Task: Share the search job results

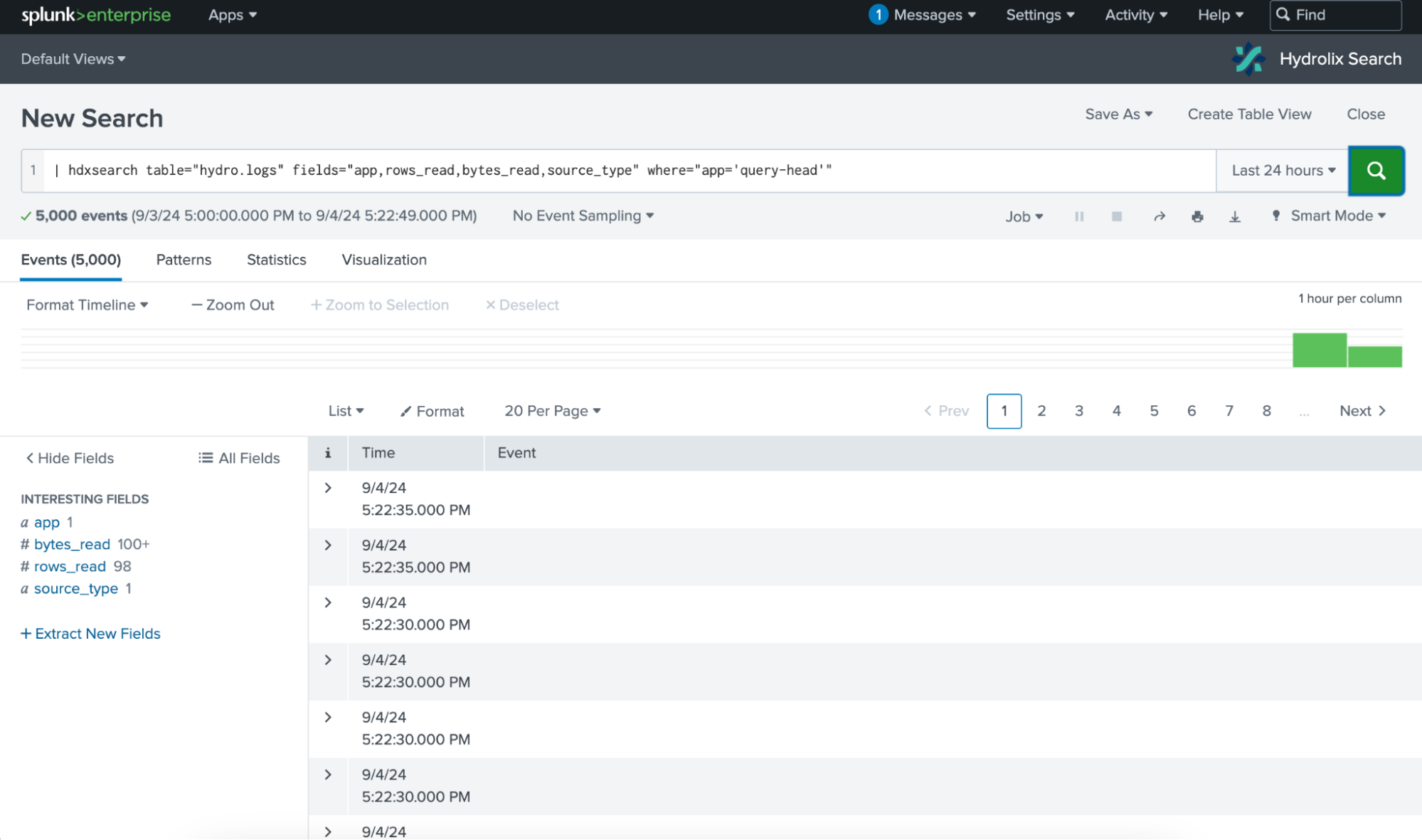Action: click(x=1160, y=216)
